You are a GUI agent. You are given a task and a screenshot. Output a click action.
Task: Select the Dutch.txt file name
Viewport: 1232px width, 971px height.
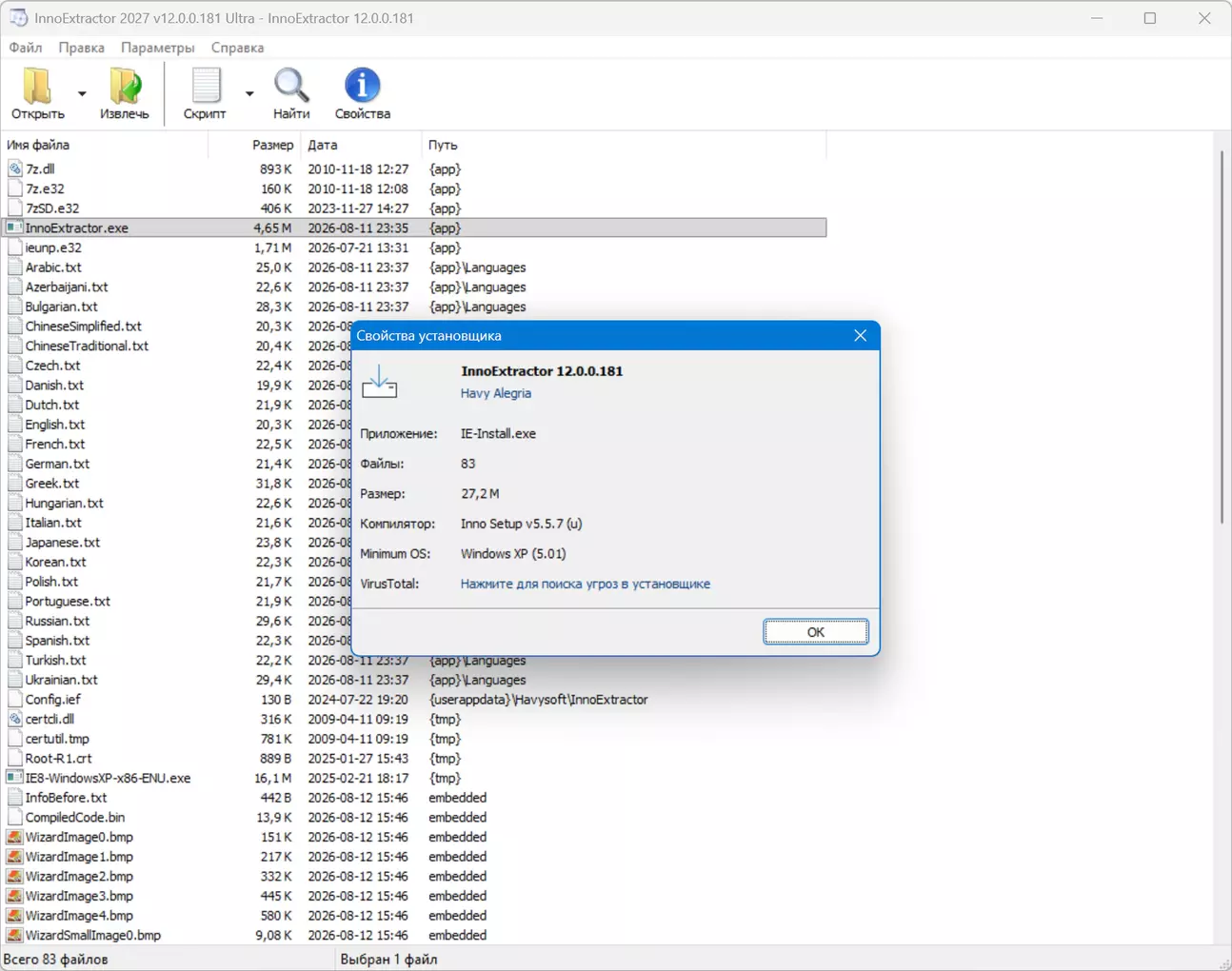tap(52, 405)
